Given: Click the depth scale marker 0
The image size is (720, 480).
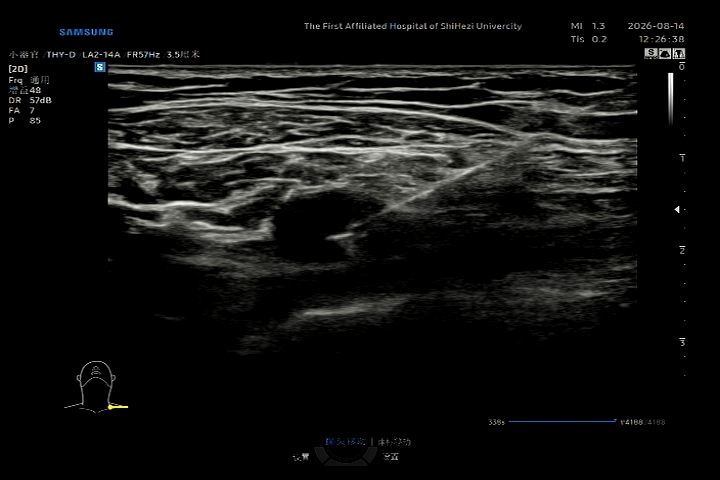Looking at the screenshot, I should 682,67.
